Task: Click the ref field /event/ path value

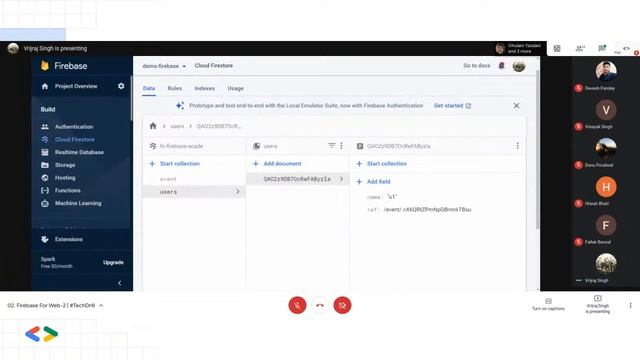Action: coord(427,209)
